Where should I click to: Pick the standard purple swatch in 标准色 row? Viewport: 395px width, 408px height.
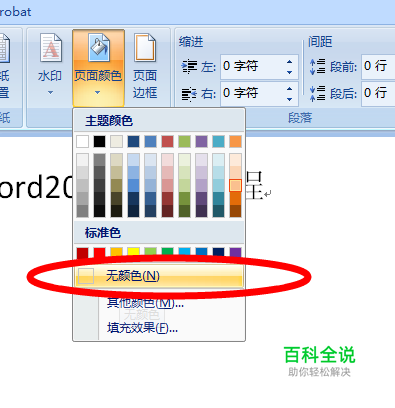[x=235, y=253]
